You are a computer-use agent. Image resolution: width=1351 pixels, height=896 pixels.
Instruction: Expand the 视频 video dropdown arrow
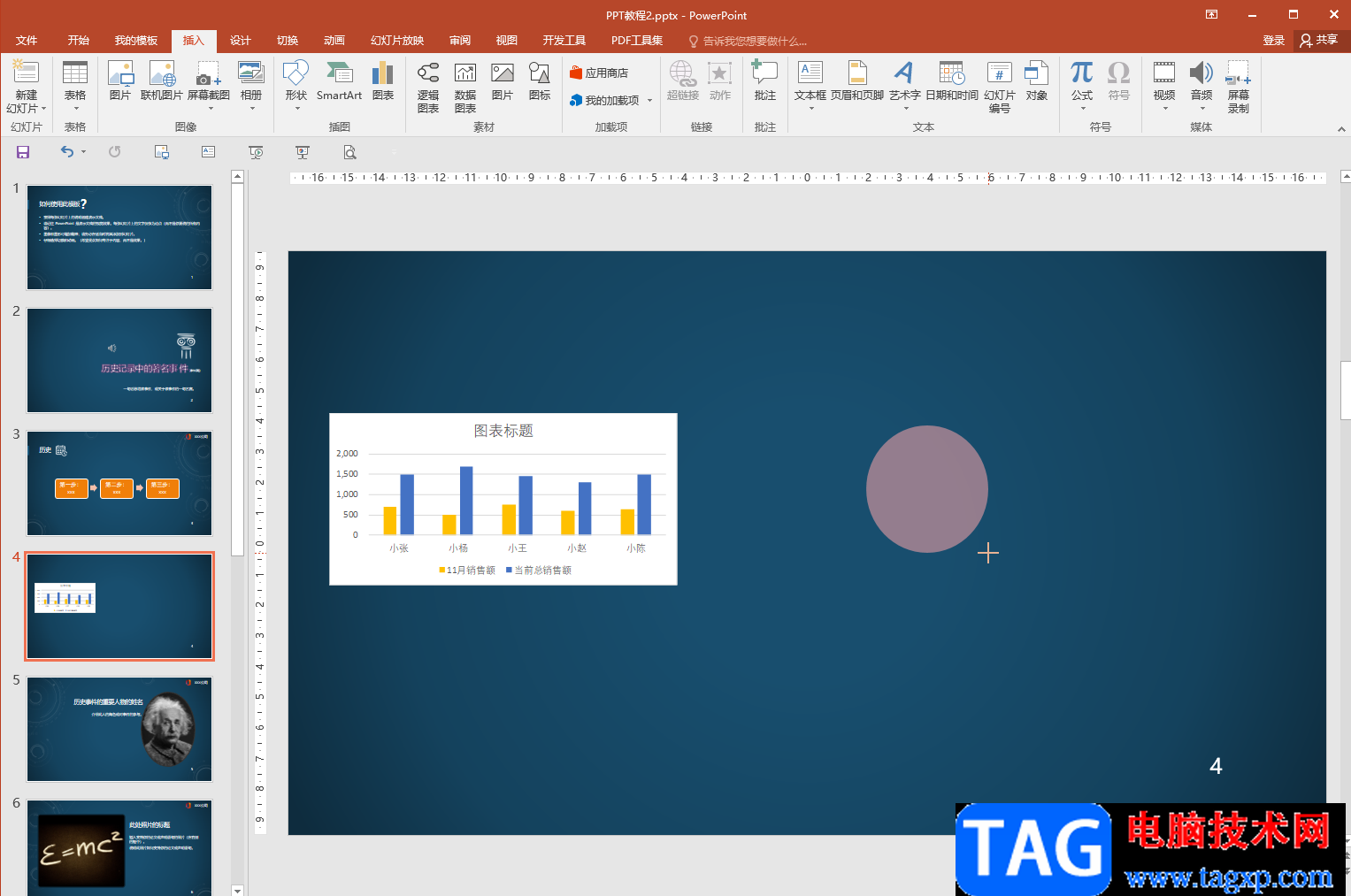pyautogui.click(x=1164, y=109)
